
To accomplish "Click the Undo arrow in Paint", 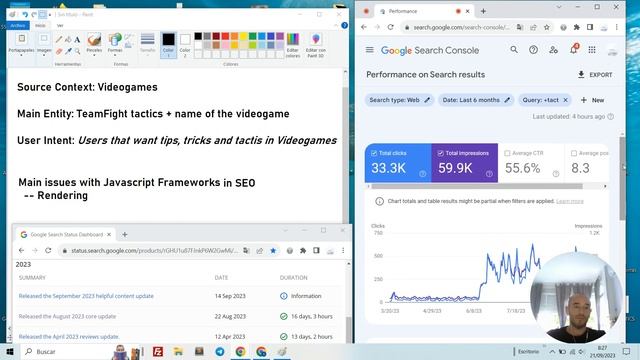I will click(25, 15).
